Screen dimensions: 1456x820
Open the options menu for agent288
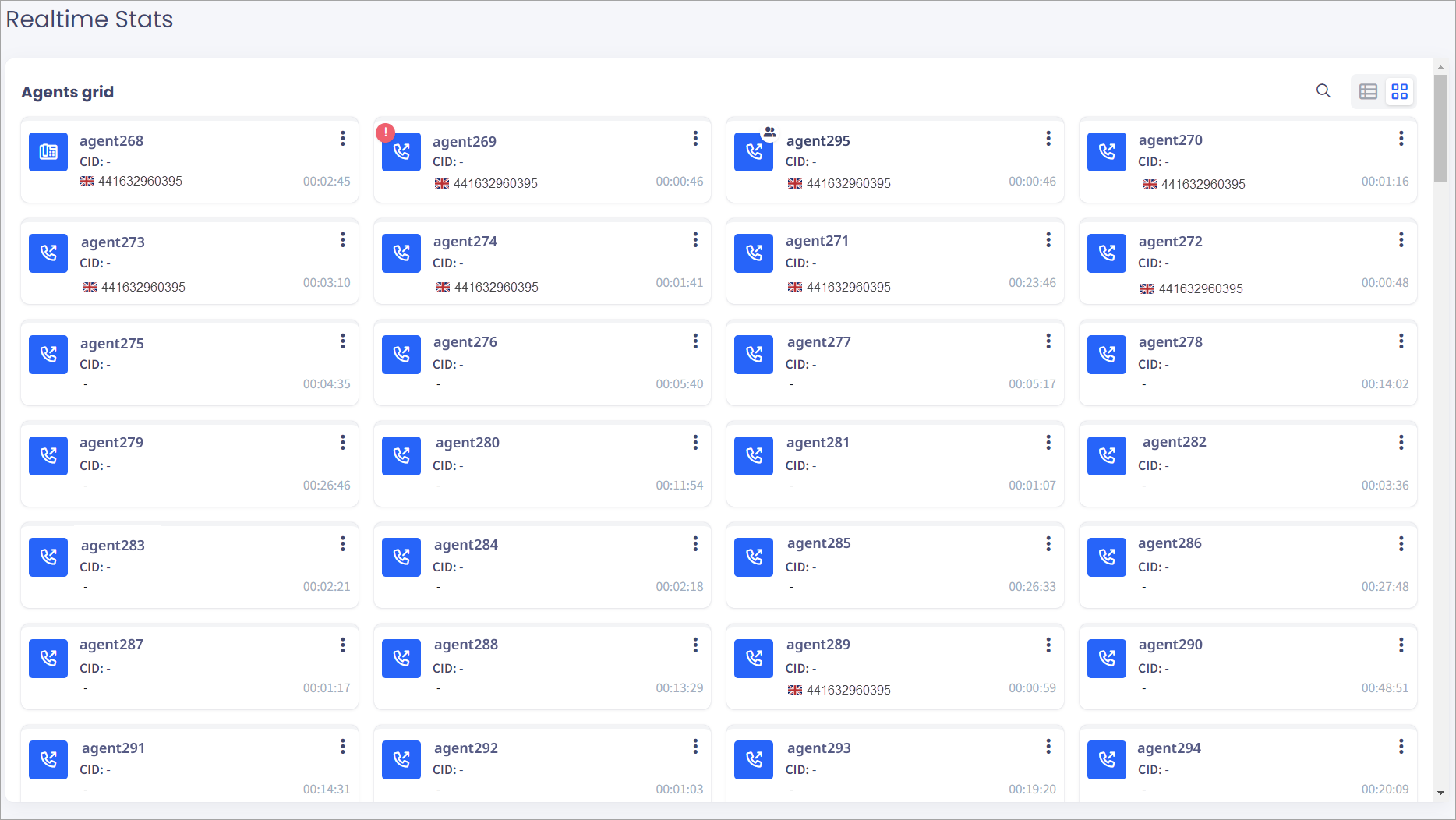tap(695, 645)
